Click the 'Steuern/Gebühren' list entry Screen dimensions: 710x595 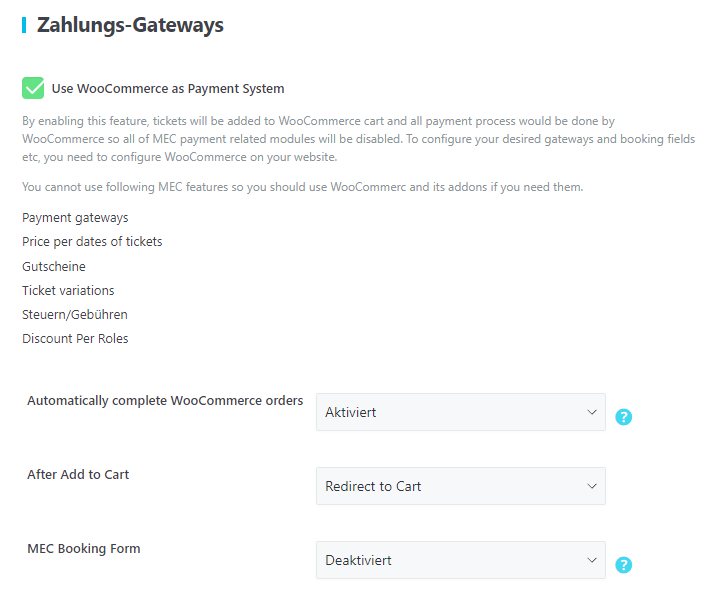(75, 314)
